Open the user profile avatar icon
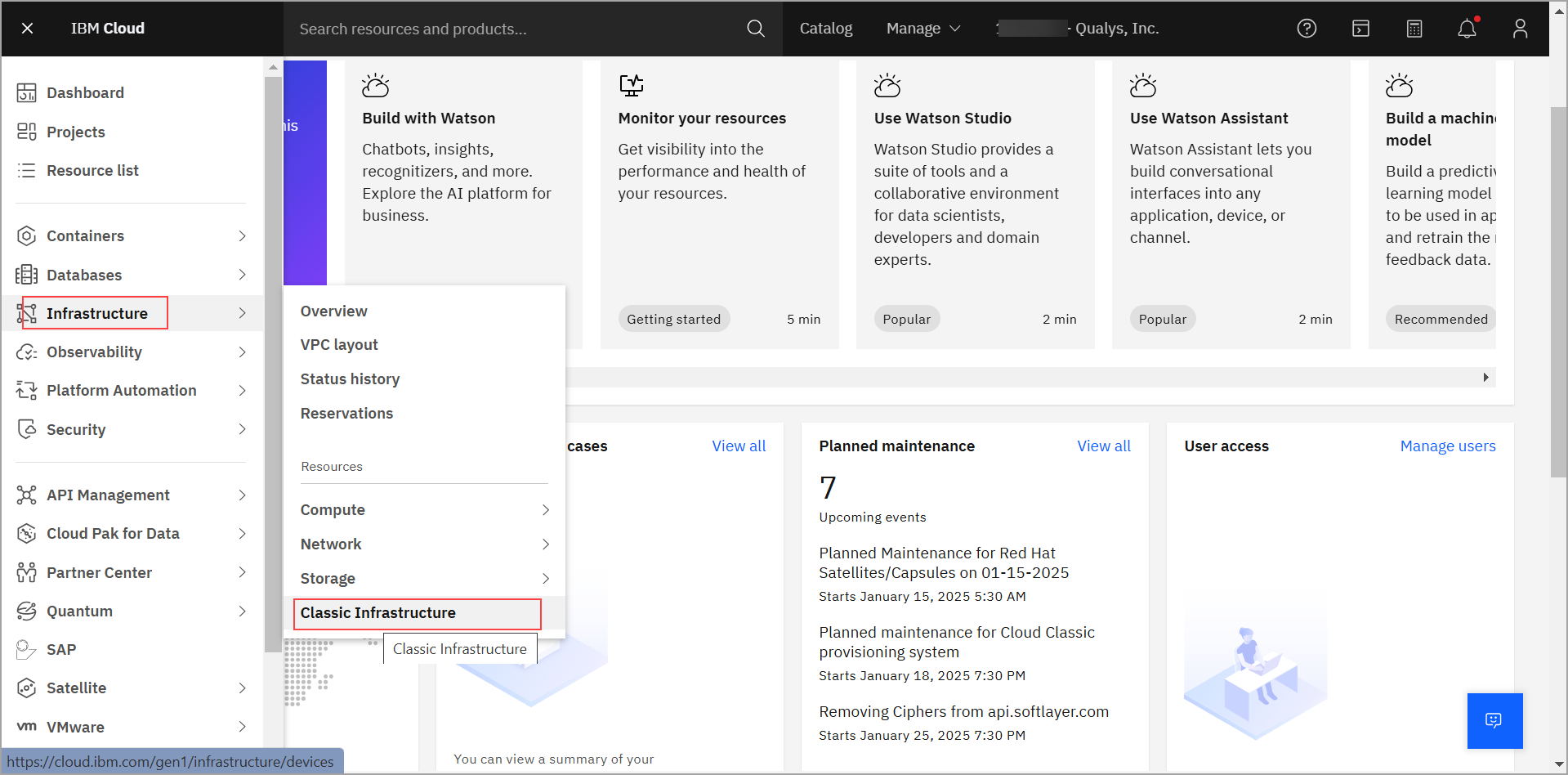1568x775 pixels. [x=1520, y=29]
